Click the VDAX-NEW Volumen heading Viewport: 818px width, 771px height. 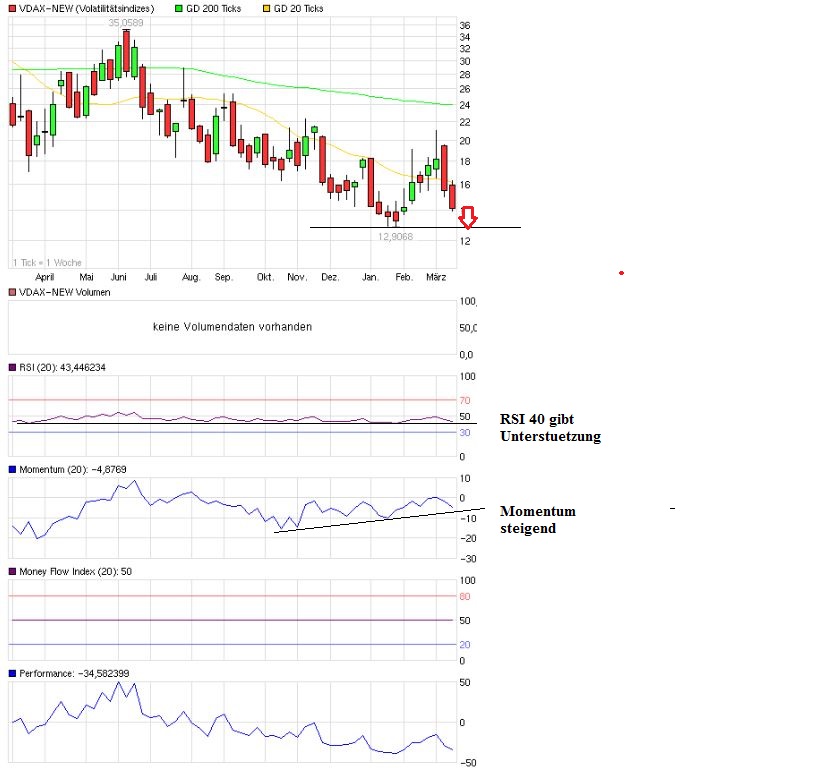(65, 292)
